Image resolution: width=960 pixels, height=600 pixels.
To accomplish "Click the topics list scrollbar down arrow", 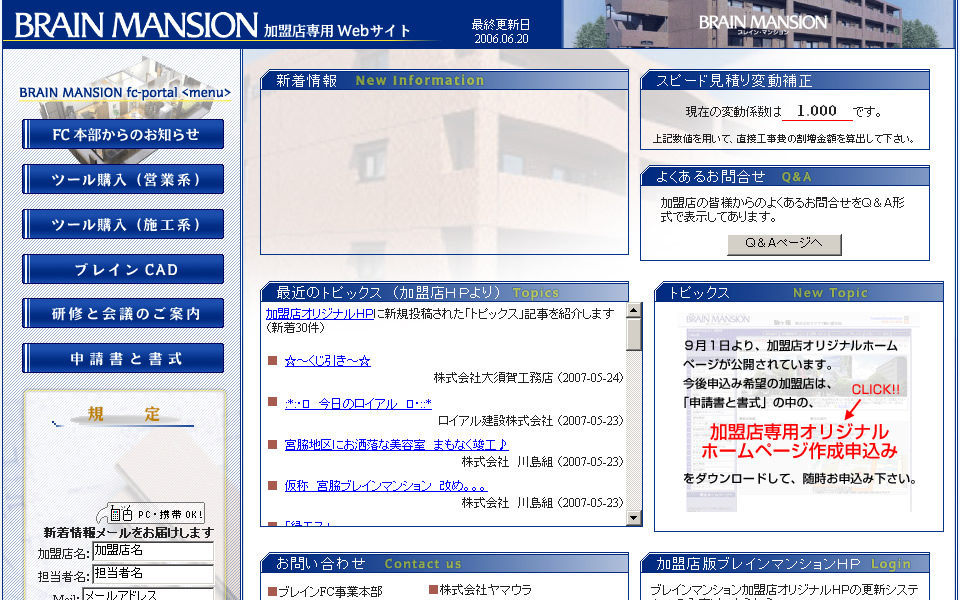I will 634,518.
